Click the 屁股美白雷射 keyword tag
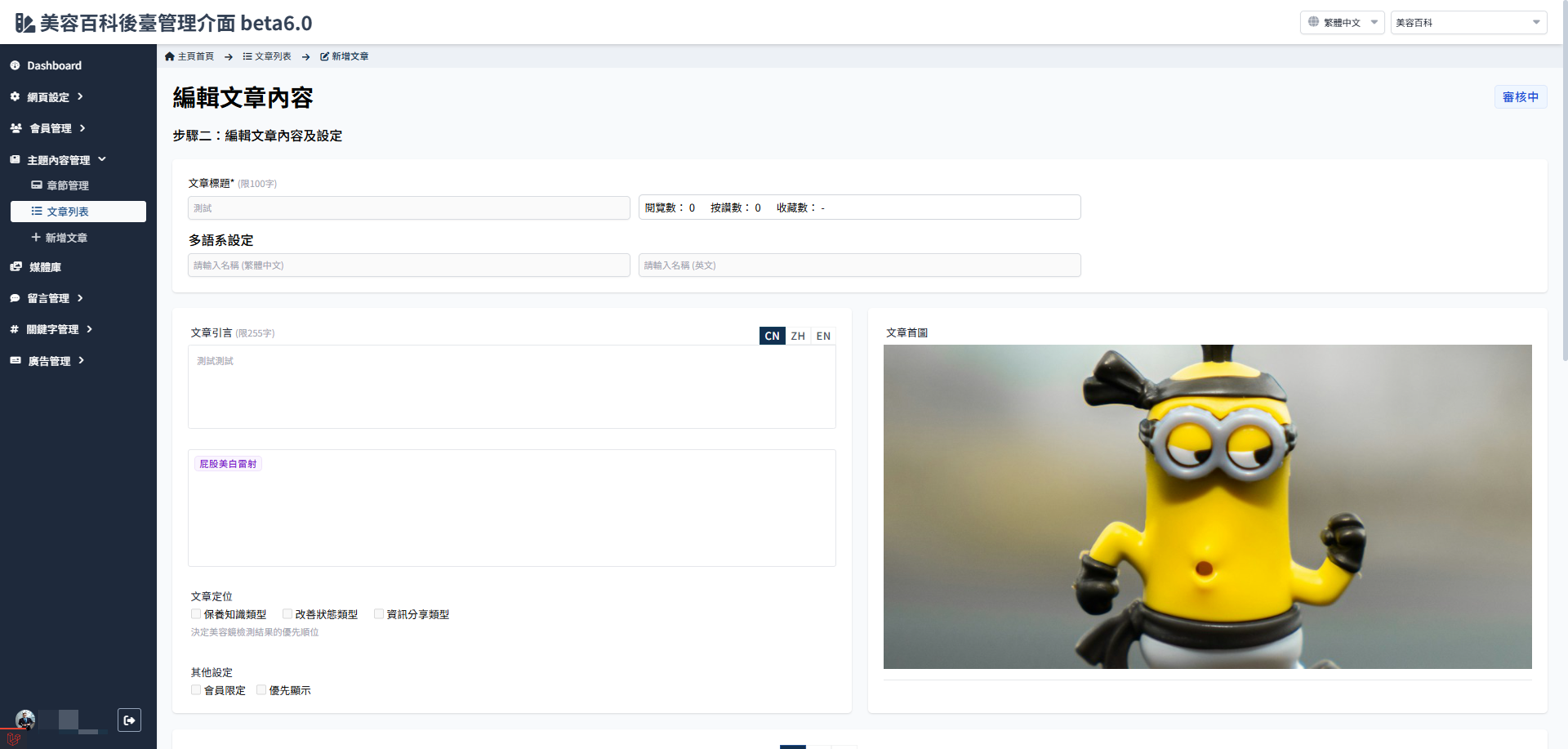This screenshot has width=1568, height=749. point(228,464)
